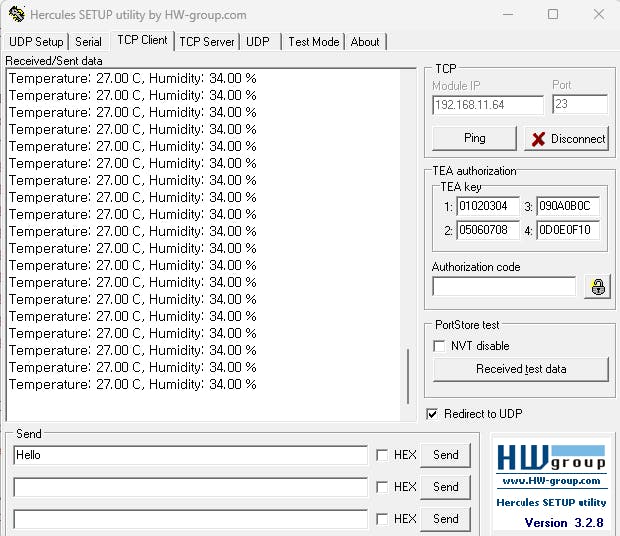Click the padlock authorization icon

coord(598,287)
